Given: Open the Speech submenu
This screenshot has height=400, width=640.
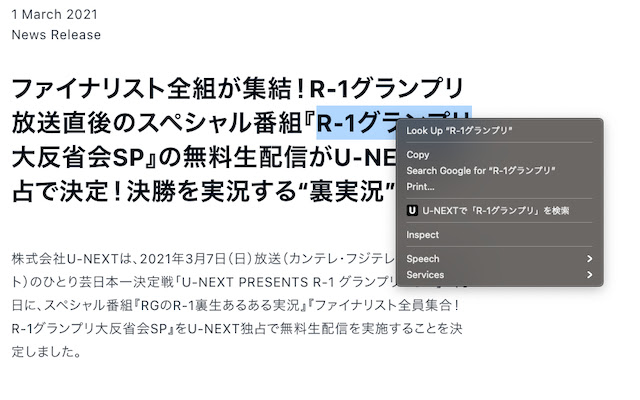Looking at the screenshot, I should [499, 259].
